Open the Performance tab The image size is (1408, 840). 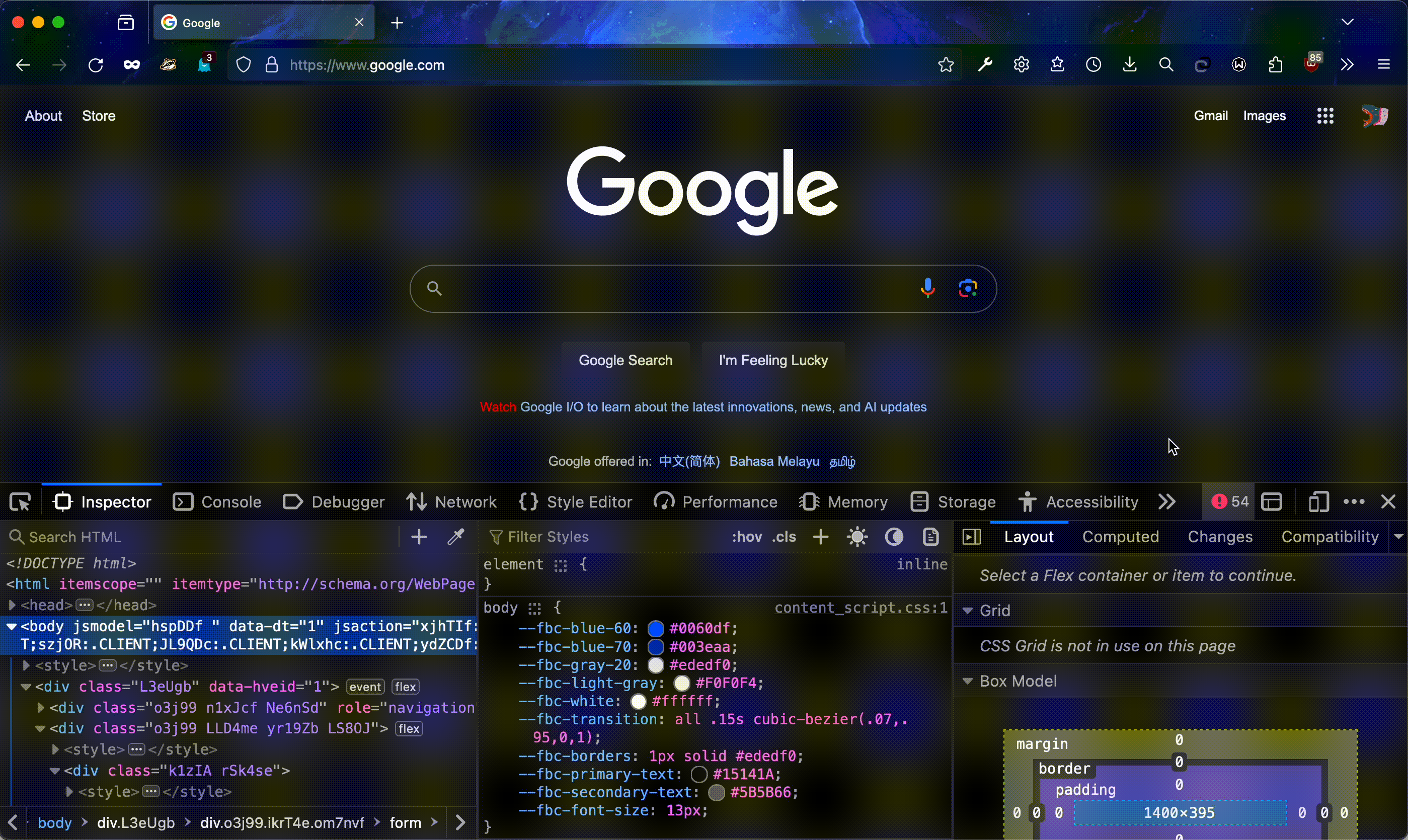pyautogui.click(x=716, y=502)
